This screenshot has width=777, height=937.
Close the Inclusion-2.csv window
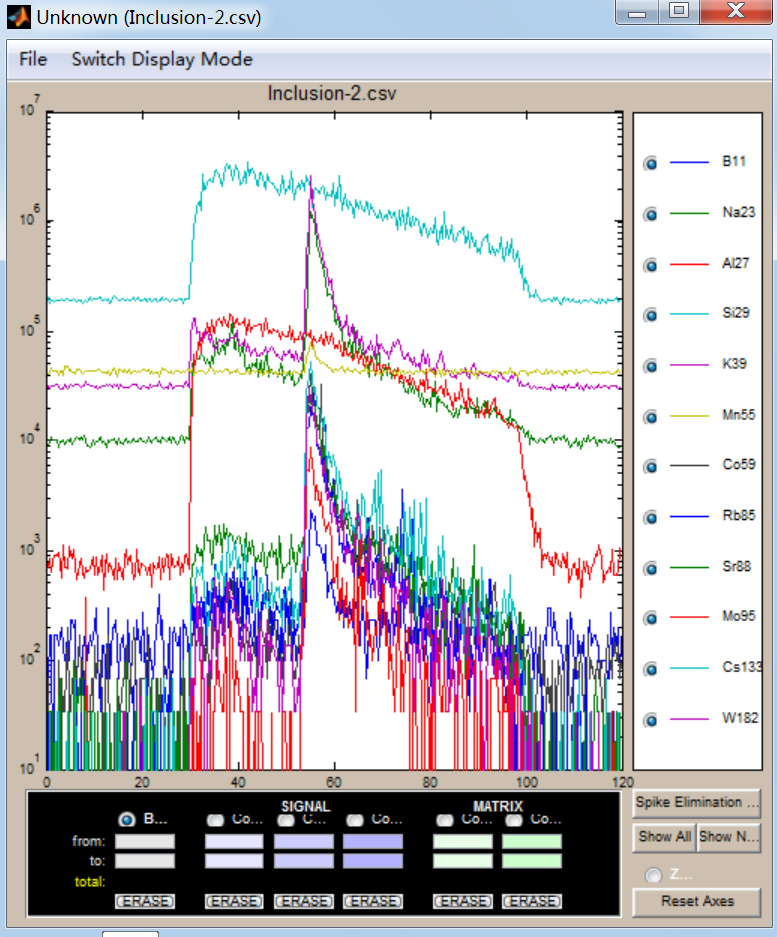tap(736, 11)
